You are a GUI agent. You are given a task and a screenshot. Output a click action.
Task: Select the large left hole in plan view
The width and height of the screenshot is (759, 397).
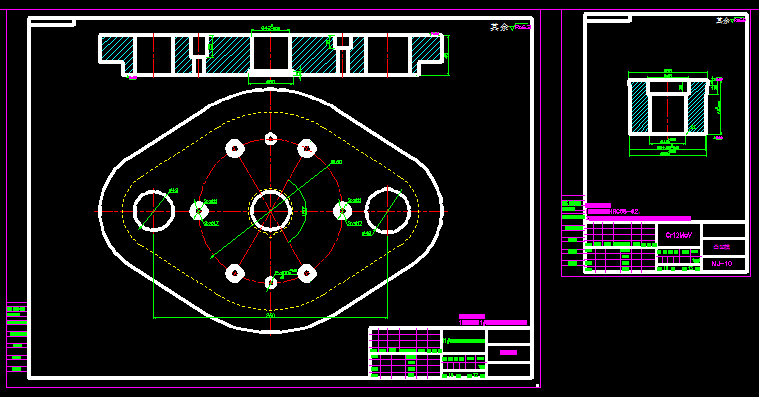pyautogui.click(x=154, y=211)
